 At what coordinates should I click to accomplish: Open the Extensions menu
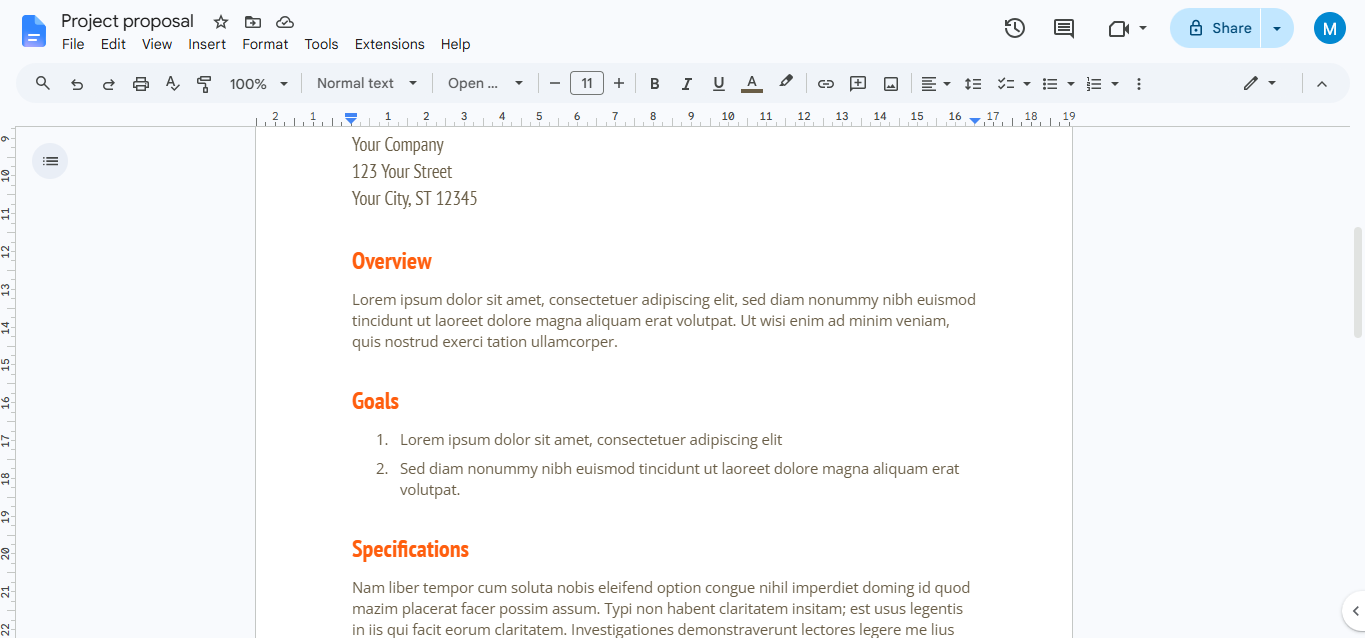[x=390, y=45]
